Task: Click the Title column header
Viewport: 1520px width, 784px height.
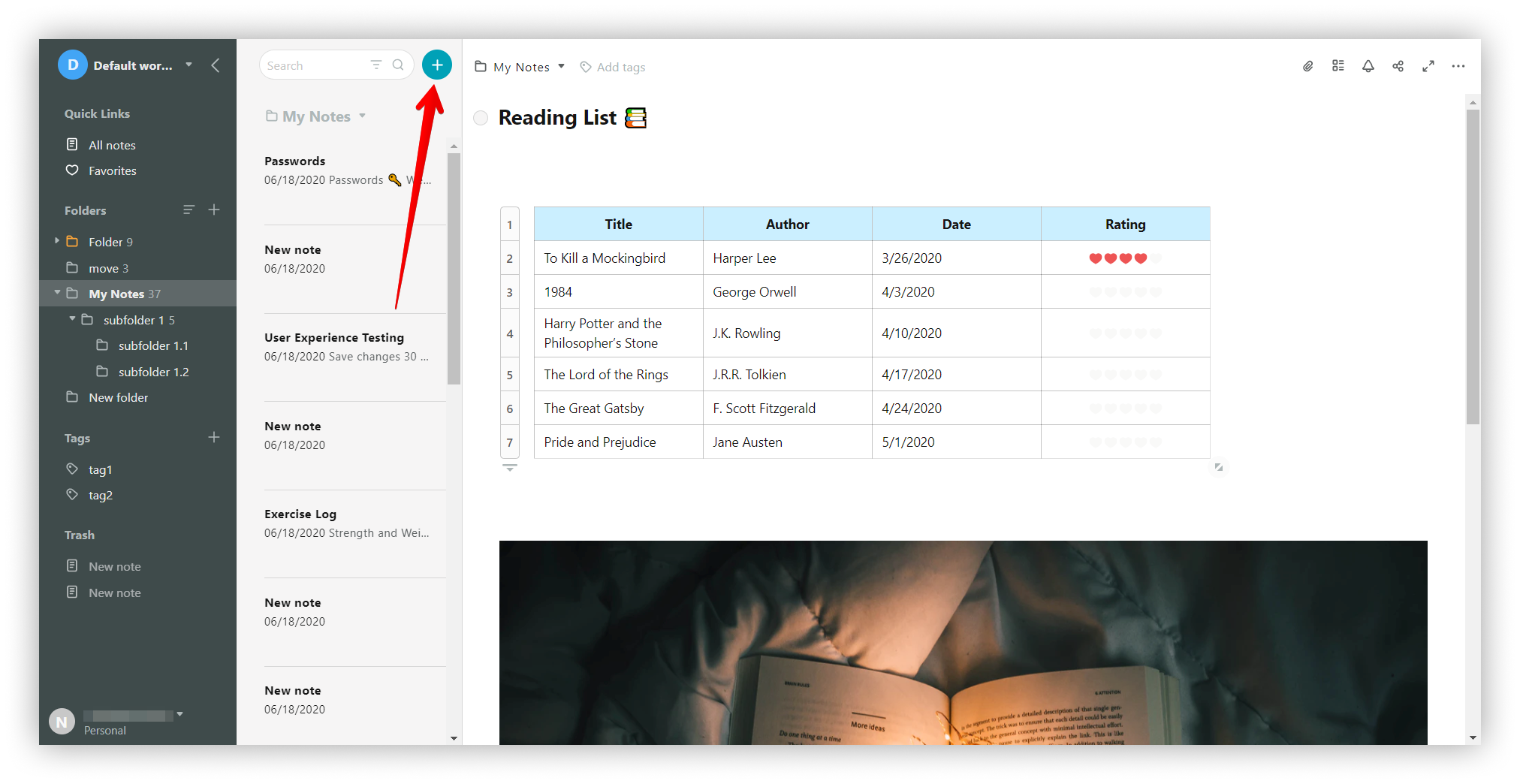Action: (618, 224)
